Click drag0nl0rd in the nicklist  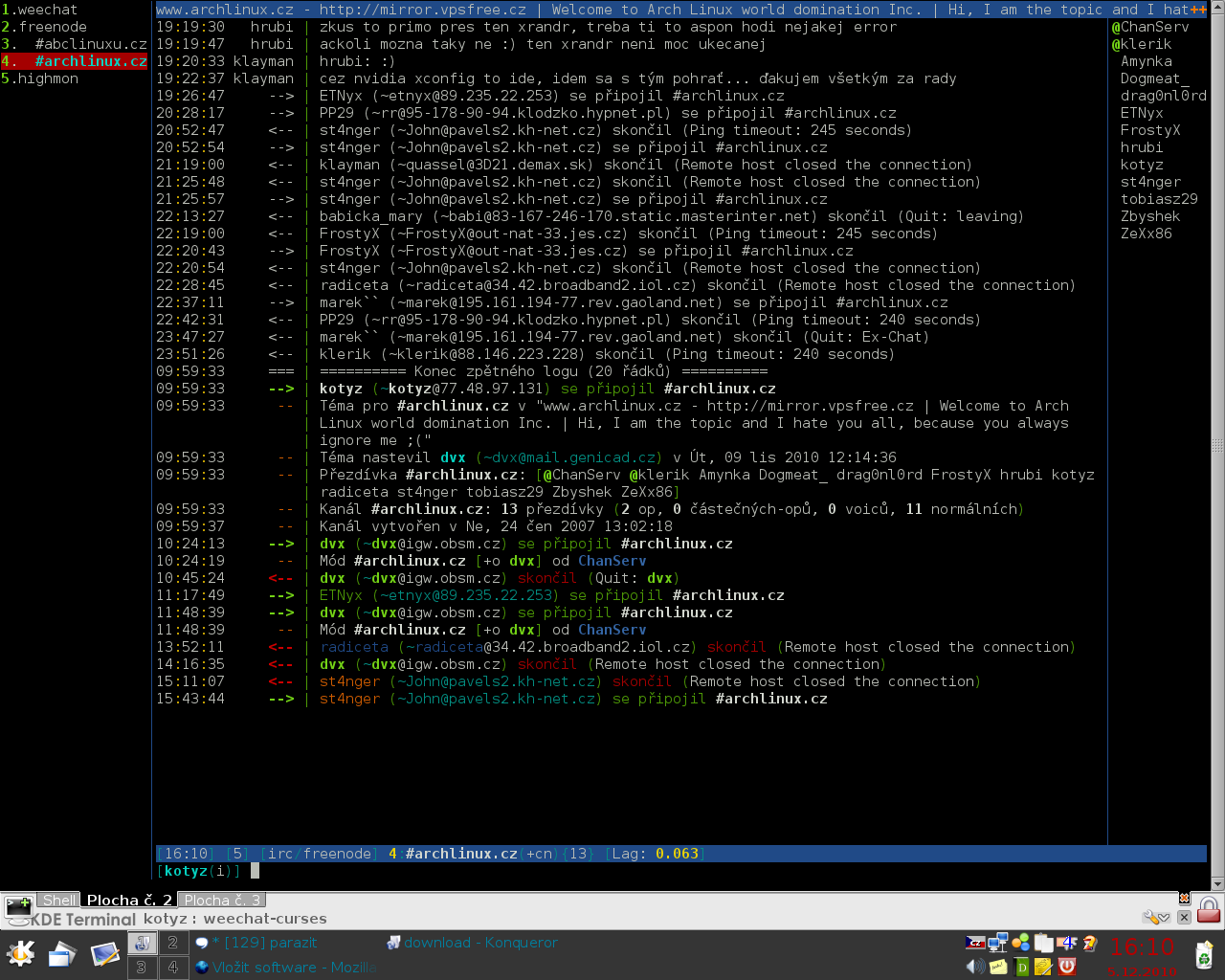tap(1163, 96)
